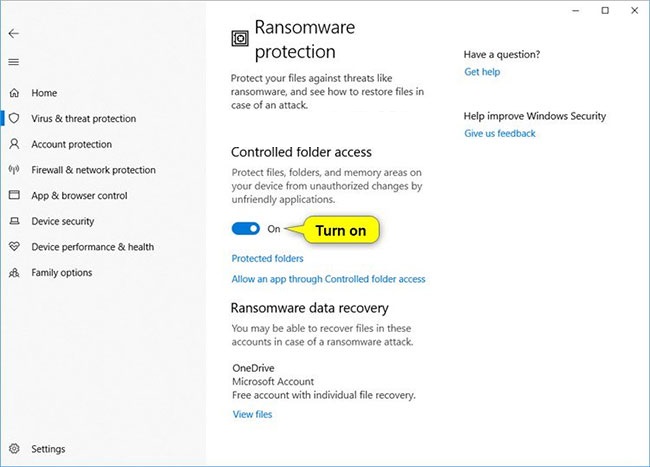Open Settings gear at bottom left
Viewport: 650px width, 467px height.
pyautogui.click(x=14, y=450)
